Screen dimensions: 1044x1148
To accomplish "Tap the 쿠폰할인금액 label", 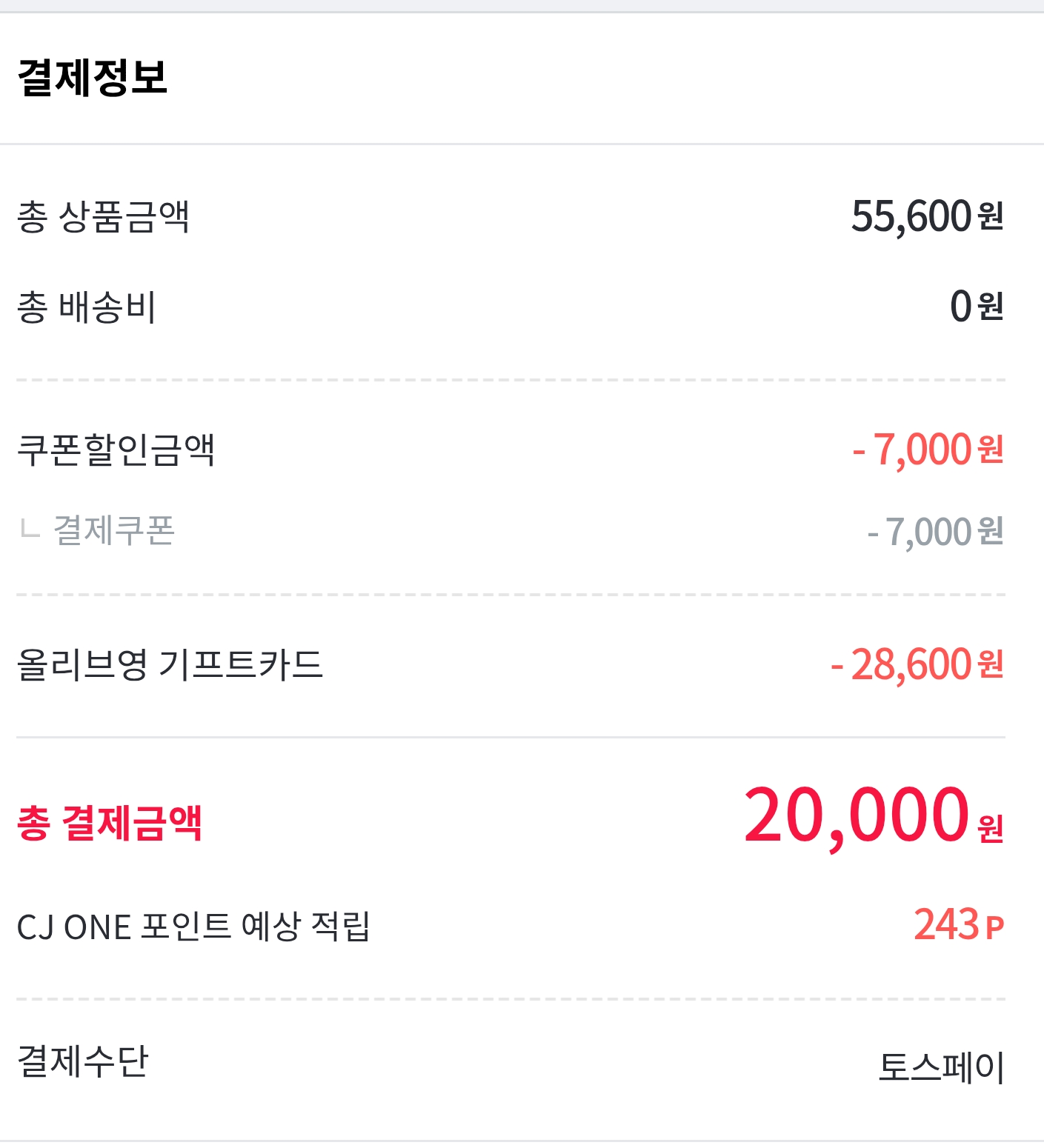I will (116, 450).
